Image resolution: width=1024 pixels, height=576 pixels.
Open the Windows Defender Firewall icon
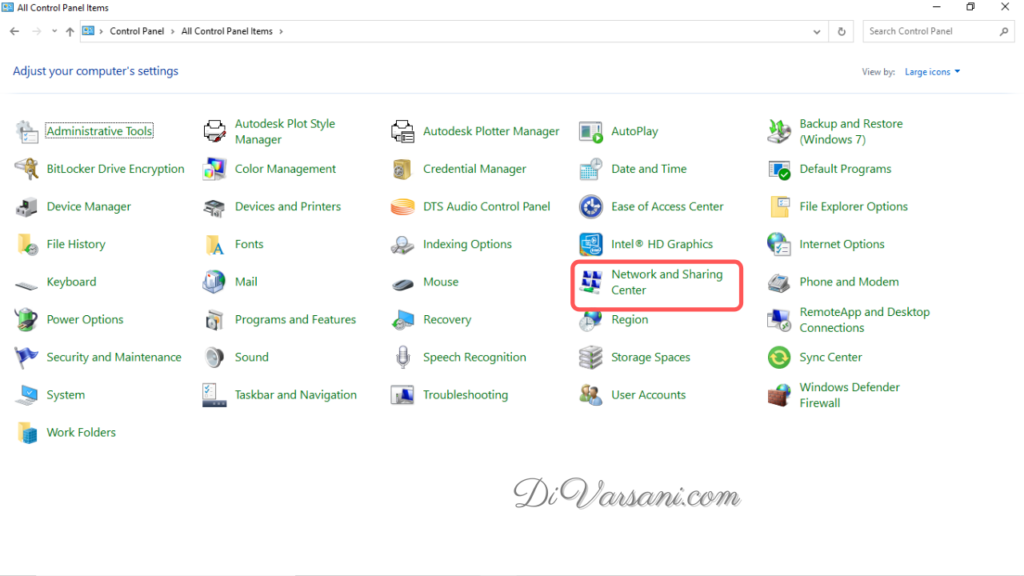(779, 395)
